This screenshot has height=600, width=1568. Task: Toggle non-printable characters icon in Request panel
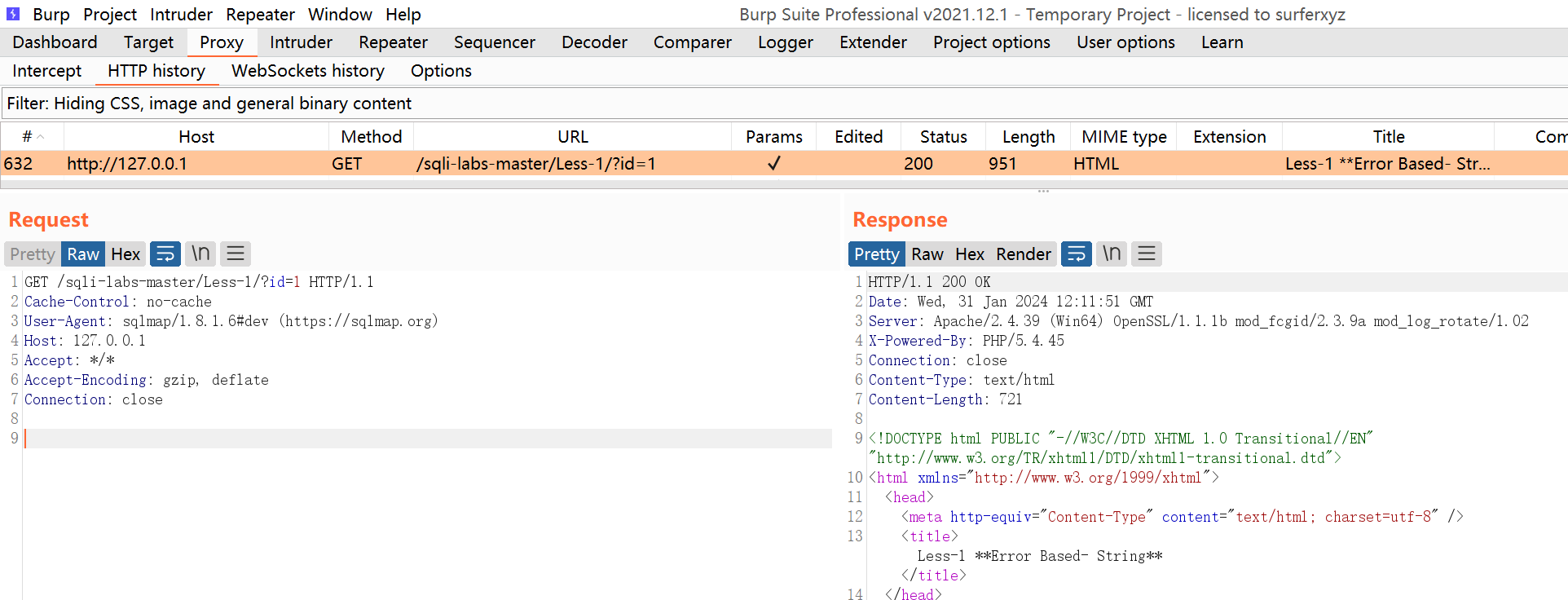pos(200,254)
